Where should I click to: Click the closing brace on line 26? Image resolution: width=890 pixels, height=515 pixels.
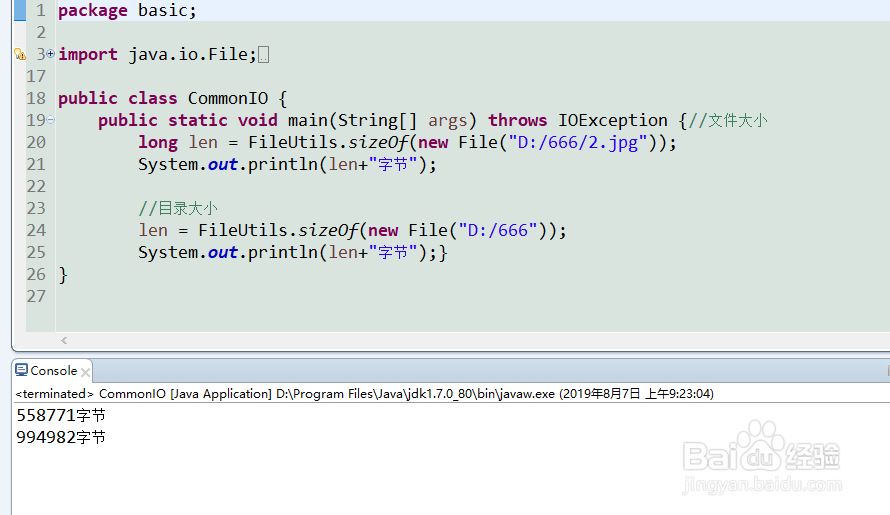point(63,275)
